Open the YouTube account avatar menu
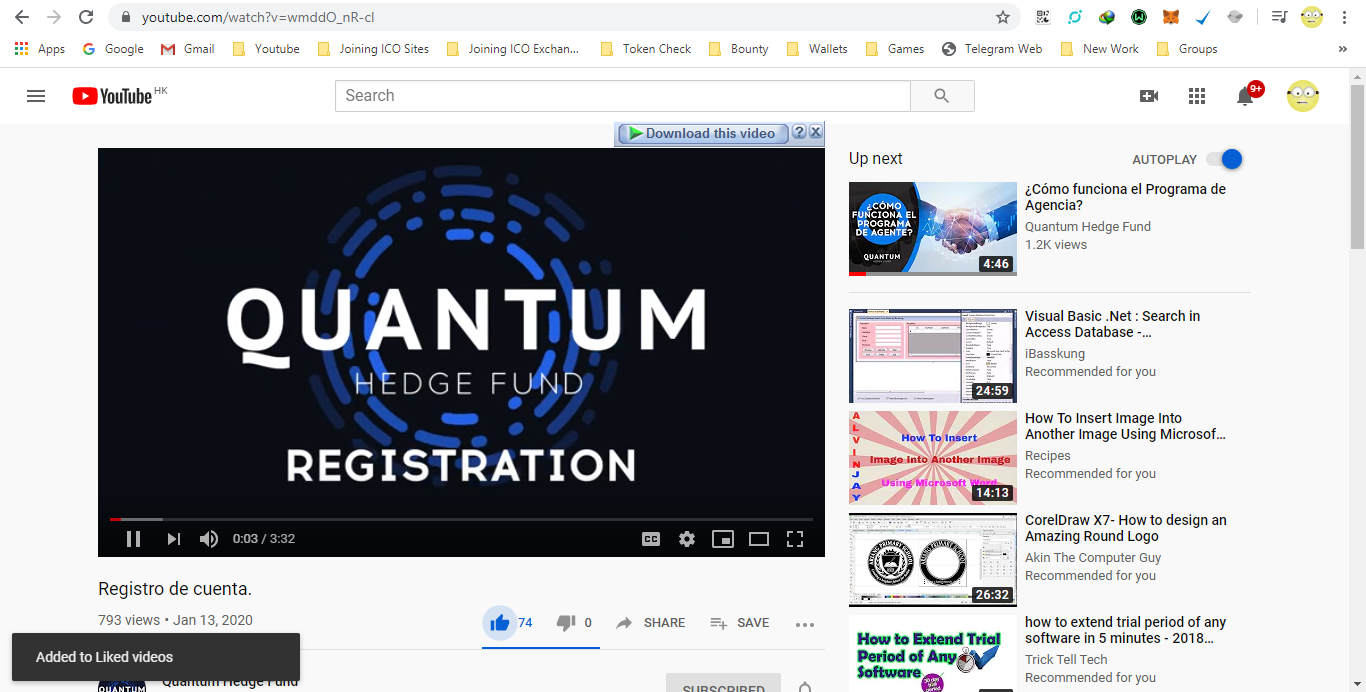Screen dimensions: 1366x692 pos(1302,96)
